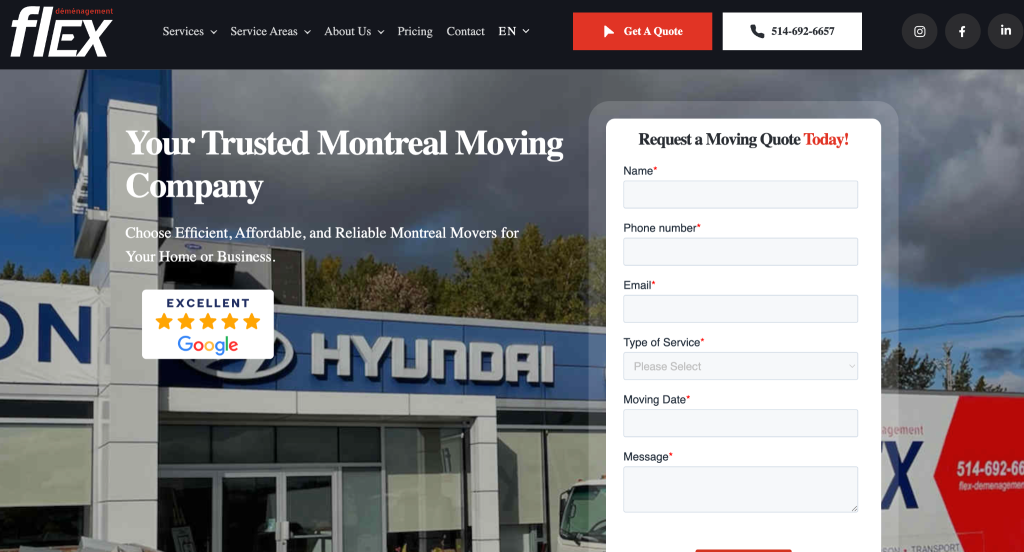This screenshot has height=552, width=1024.
Task: Focus the Message text area
Action: [x=741, y=489]
